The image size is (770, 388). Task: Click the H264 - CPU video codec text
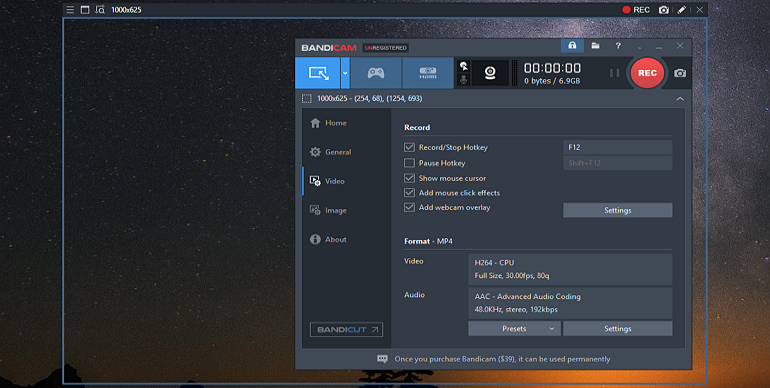click(494, 263)
